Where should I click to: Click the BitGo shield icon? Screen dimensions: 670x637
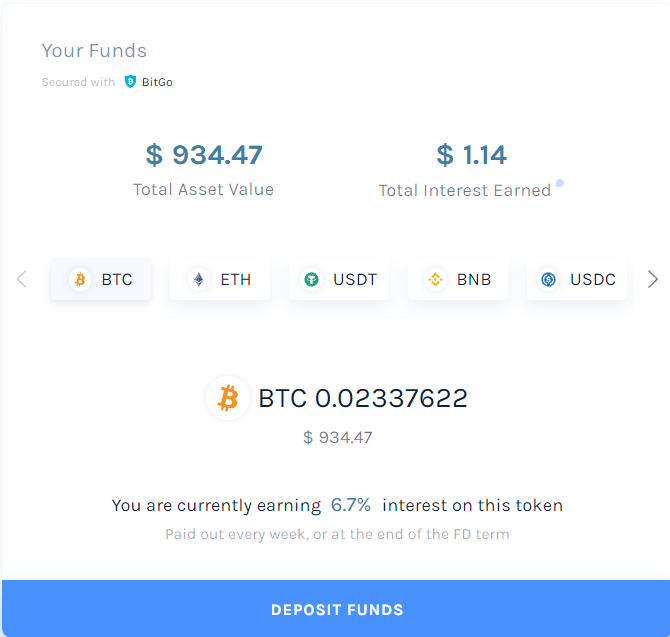130,82
